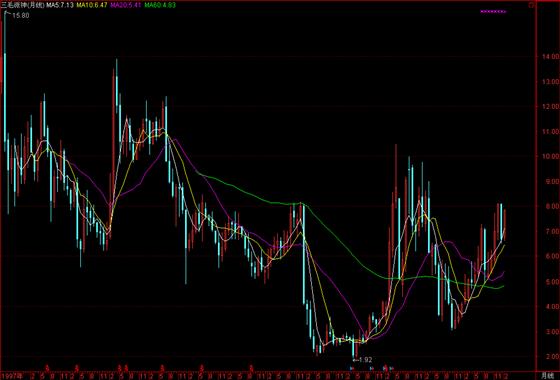The height and width of the screenshot is (380, 560).
Task: Click the last blue arrow marker on time axis
Action: coord(391,368)
